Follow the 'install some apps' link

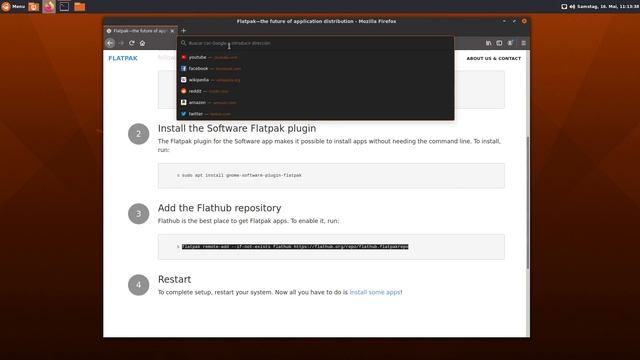[375, 292]
